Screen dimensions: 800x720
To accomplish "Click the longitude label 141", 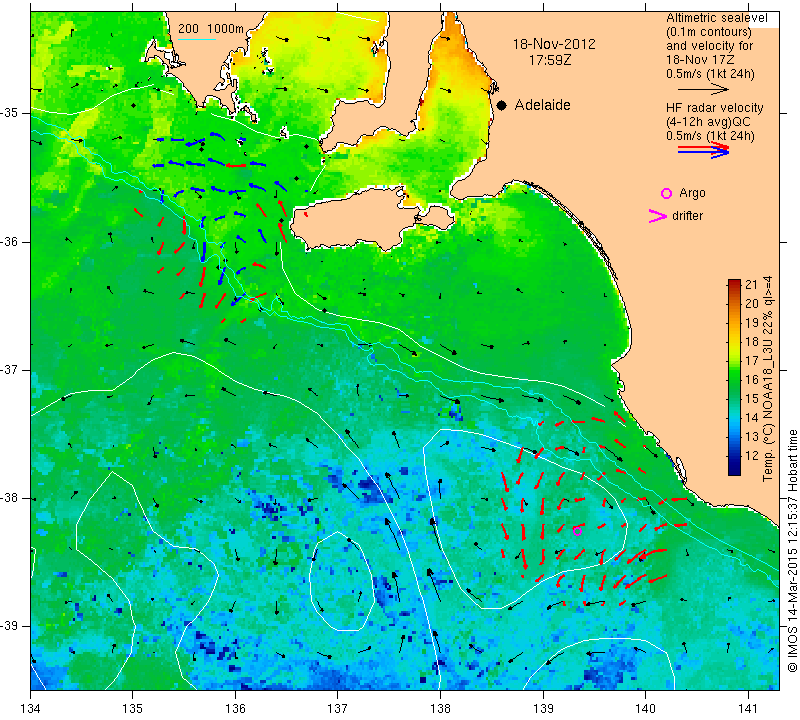I will pos(748,709).
